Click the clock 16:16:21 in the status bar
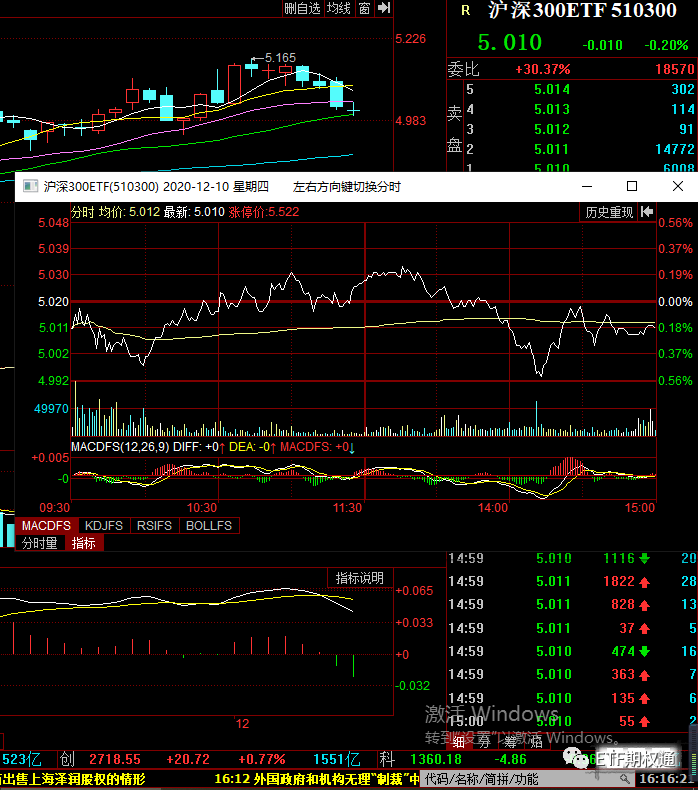Screen dimensions: 698x790 coord(668,779)
